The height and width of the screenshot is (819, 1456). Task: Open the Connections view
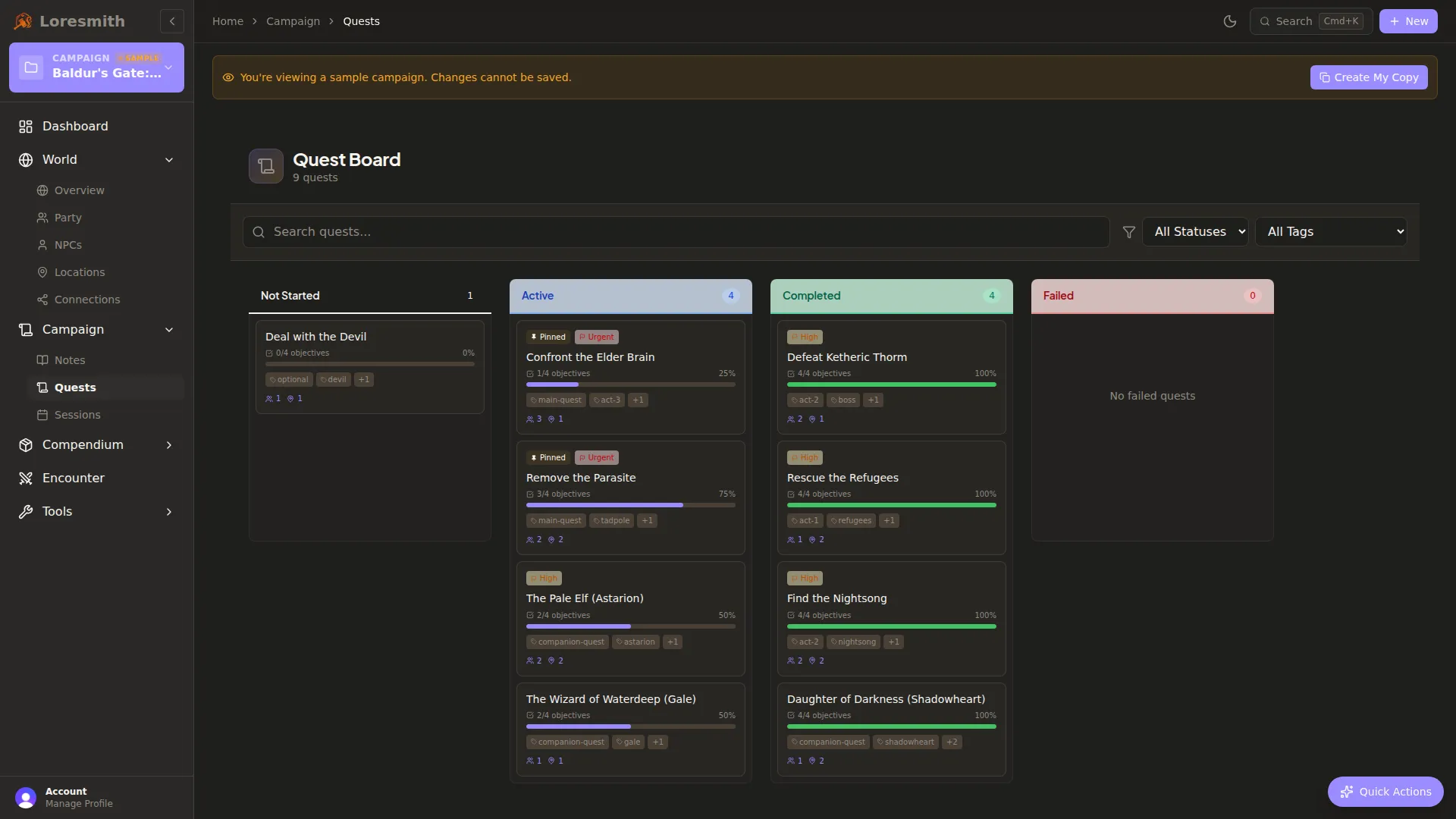coord(88,299)
